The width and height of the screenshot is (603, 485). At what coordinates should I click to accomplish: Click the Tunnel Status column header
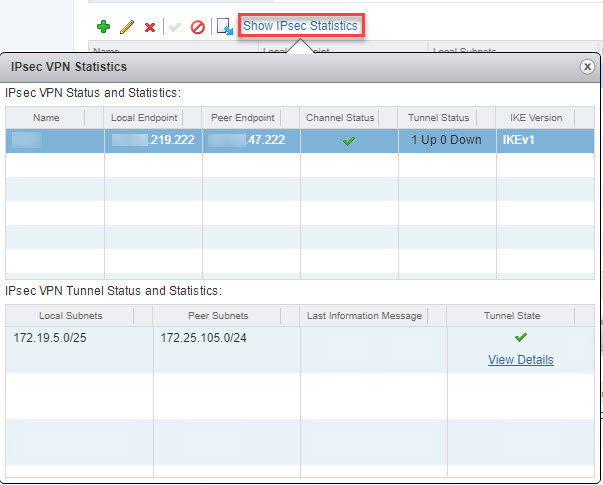(x=446, y=117)
